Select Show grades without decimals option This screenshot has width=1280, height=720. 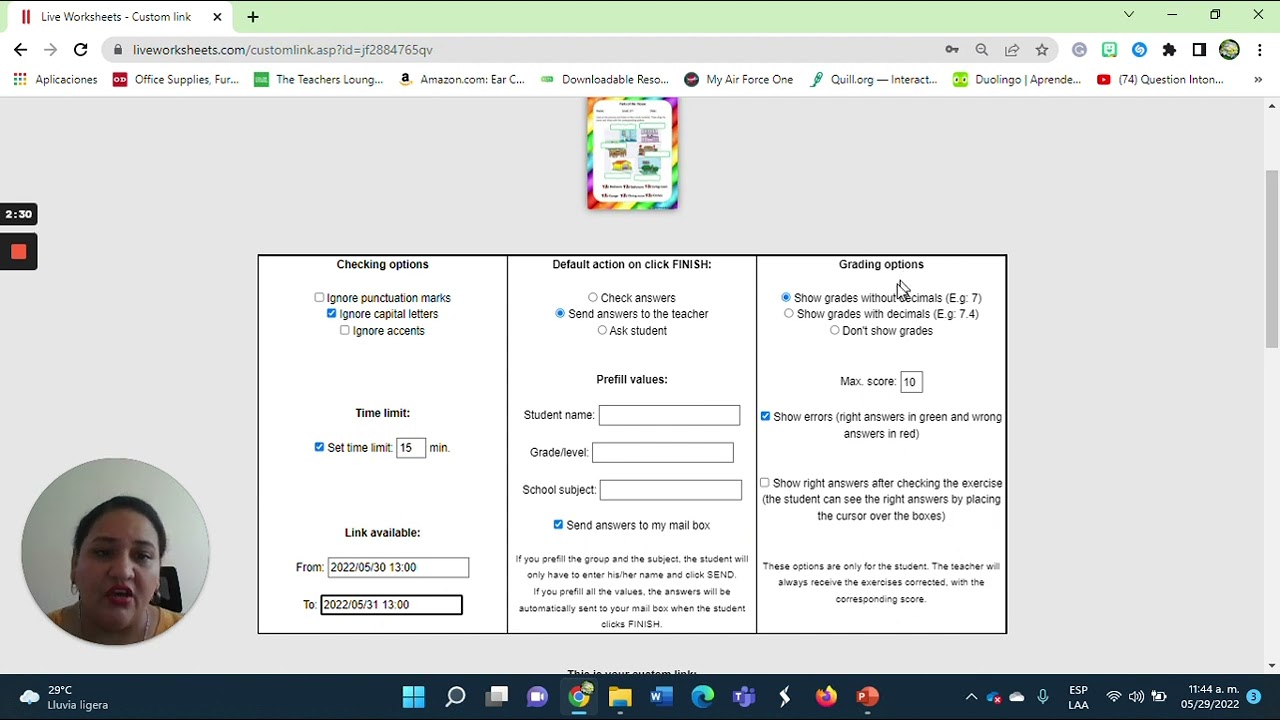[x=786, y=297]
